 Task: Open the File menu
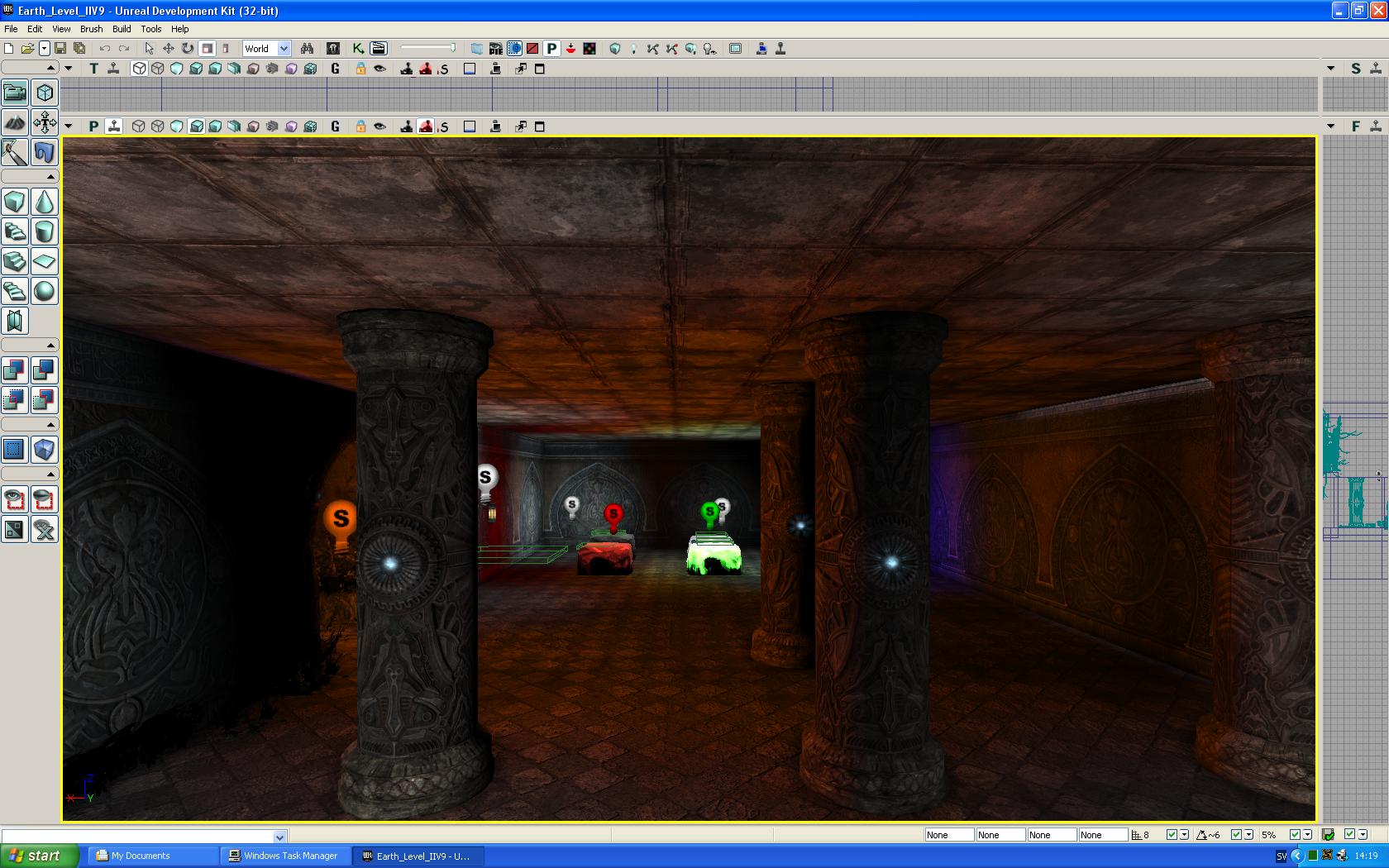click(11, 29)
